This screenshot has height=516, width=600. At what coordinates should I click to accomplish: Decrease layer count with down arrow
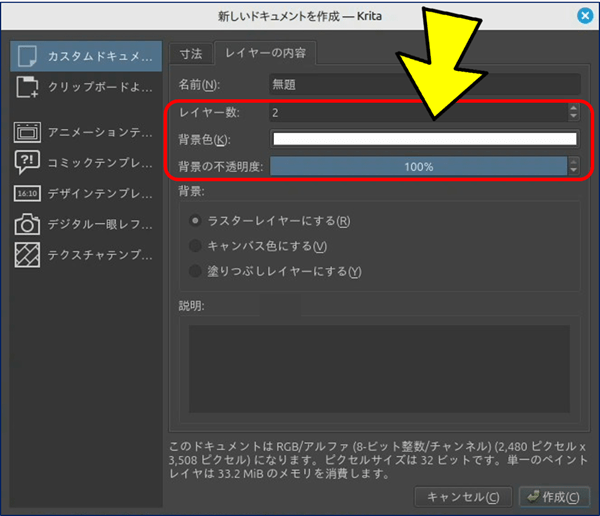click(x=573, y=117)
